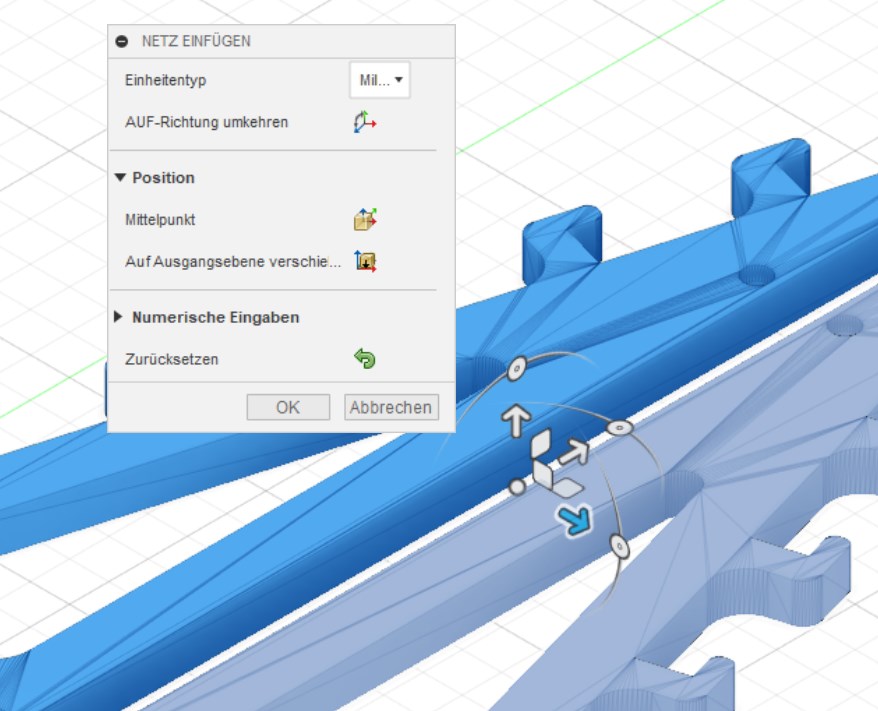878x711 pixels.
Task: Select the right-pointing move arrow manipulator
Action: (x=575, y=452)
